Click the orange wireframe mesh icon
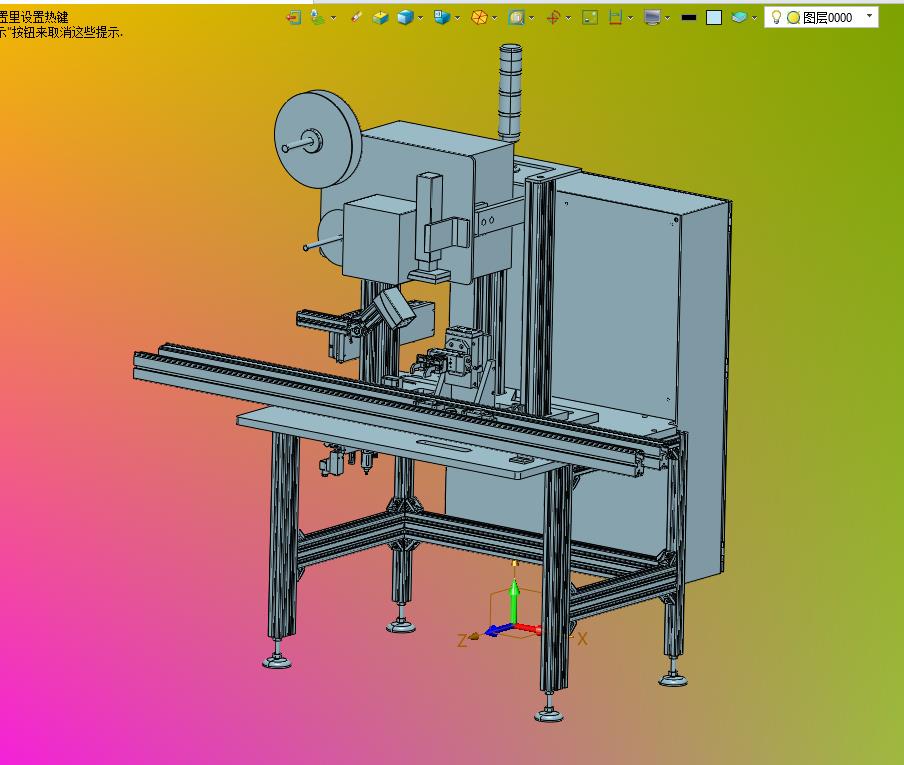The image size is (904, 765). click(x=479, y=18)
